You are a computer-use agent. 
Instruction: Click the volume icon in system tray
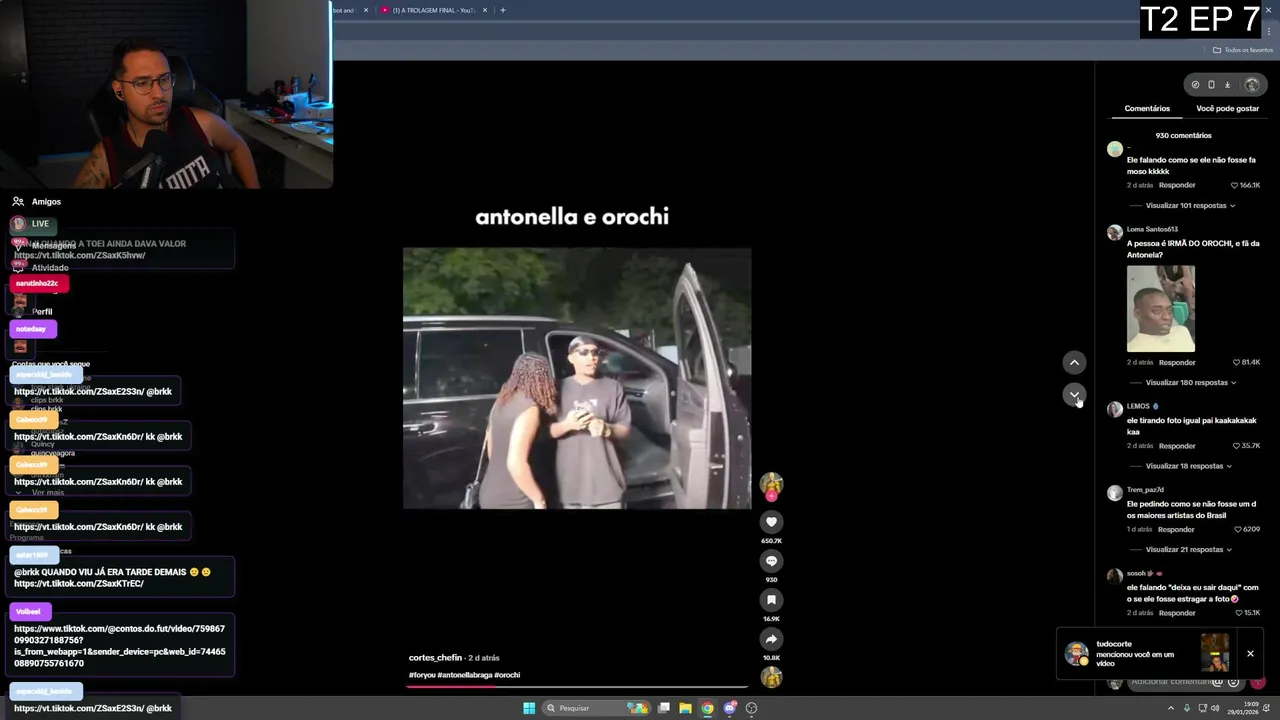pos(1215,708)
